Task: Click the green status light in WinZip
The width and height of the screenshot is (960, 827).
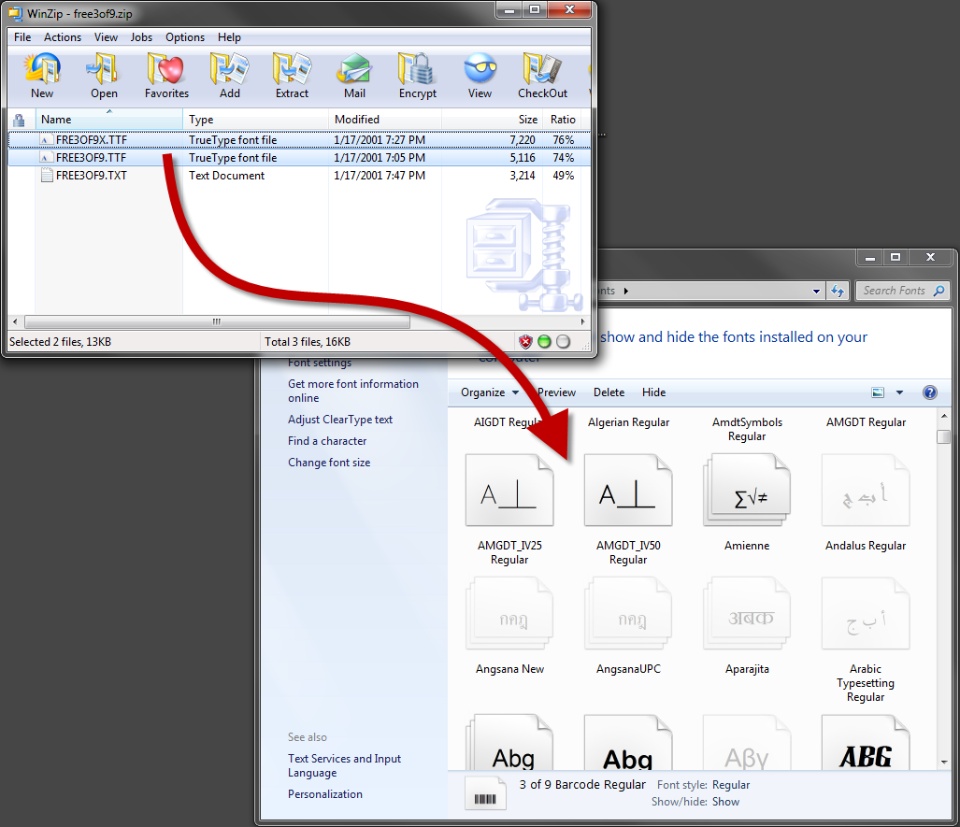Action: click(x=544, y=342)
